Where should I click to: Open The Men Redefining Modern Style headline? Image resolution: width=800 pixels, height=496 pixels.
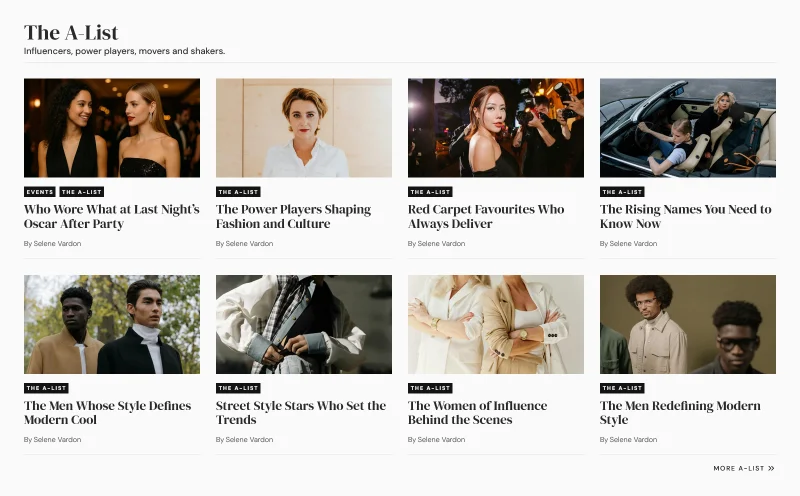point(680,412)
